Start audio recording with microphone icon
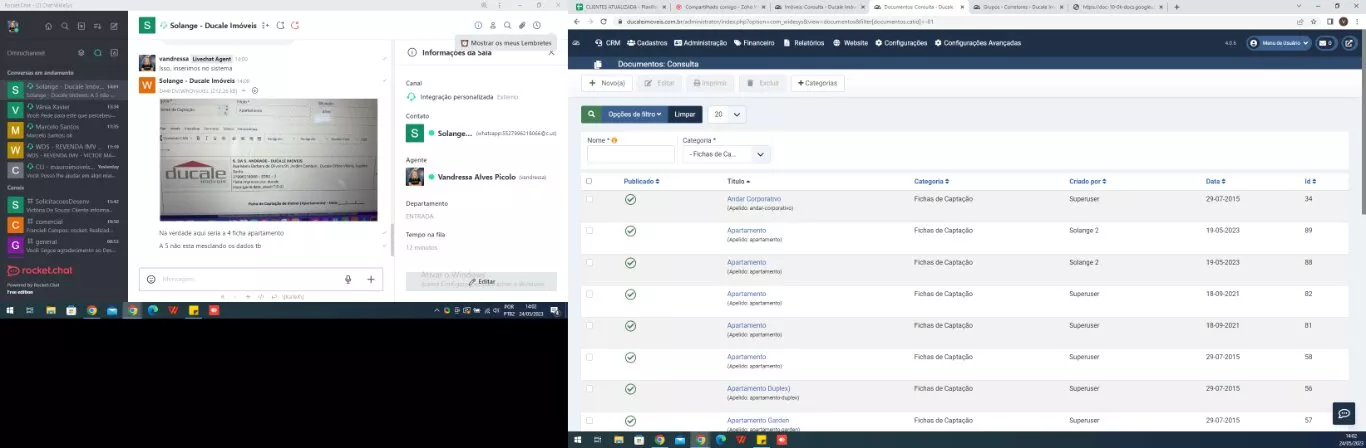 pyautogui.click(x=348, y=279)
